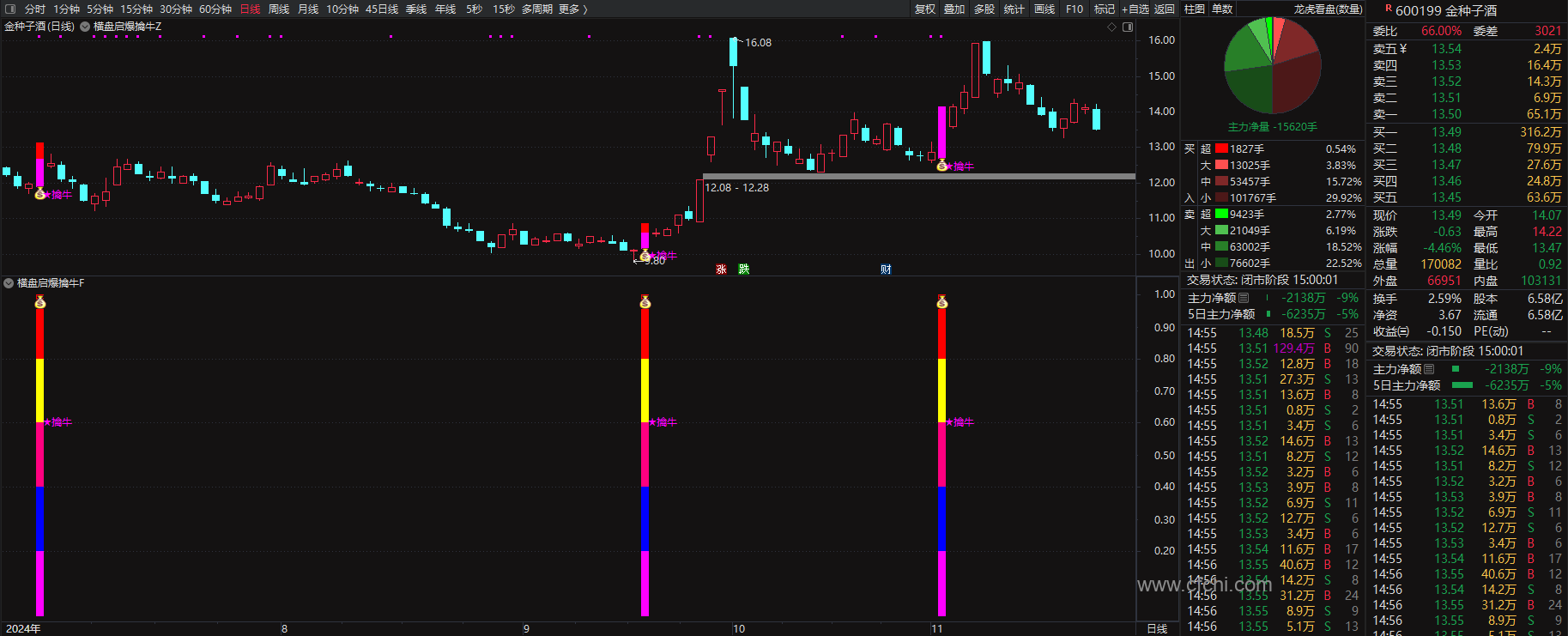Switch to 单数 tab
Image resolution: width=1568 pixels, height=636 pixels.
tap(1222, 9)
